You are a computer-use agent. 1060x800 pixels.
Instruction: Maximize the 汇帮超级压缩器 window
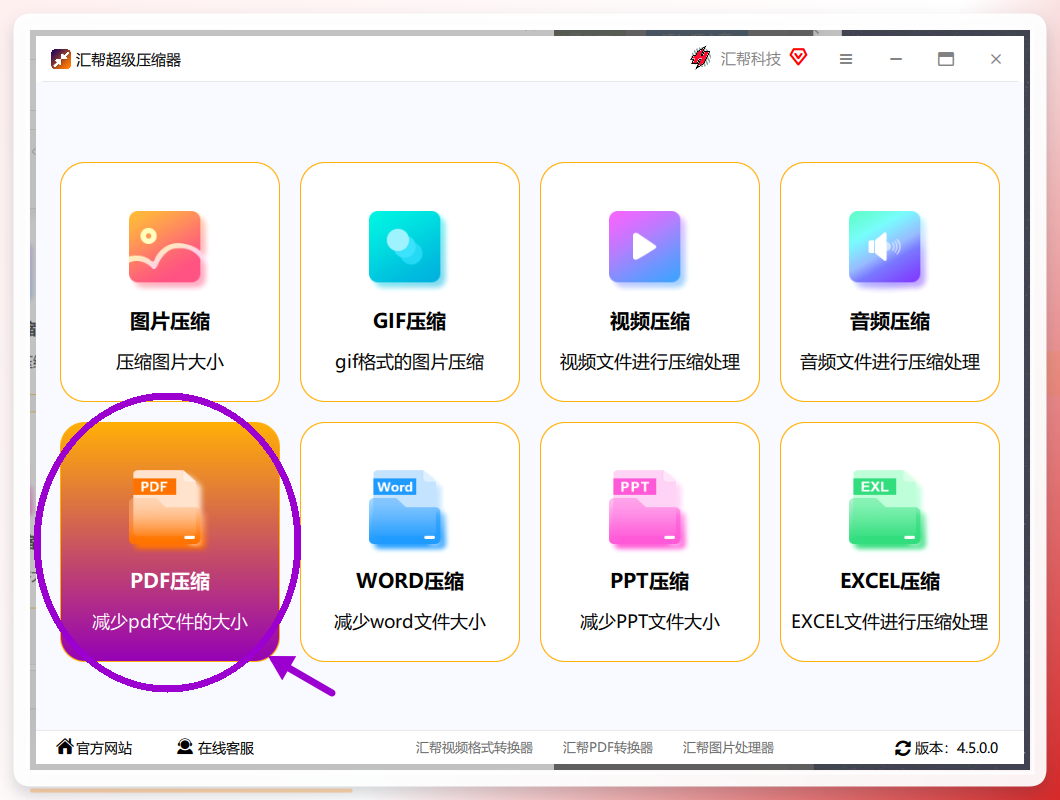946,59
